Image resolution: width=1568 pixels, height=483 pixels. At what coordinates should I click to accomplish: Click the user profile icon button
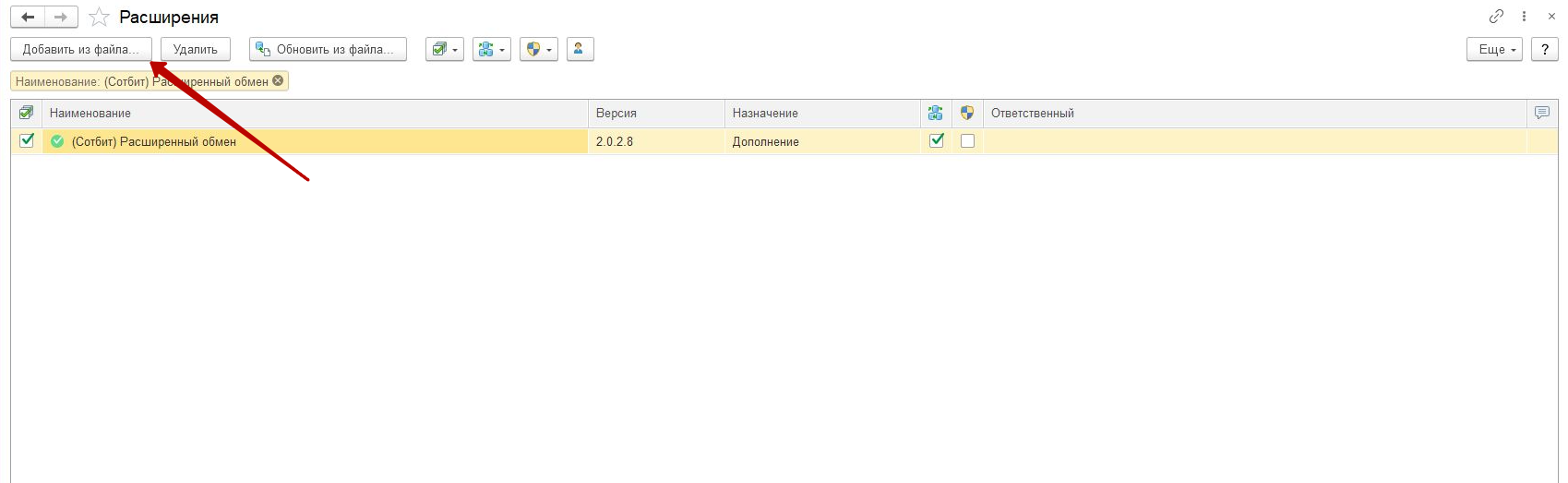(580, 49)
